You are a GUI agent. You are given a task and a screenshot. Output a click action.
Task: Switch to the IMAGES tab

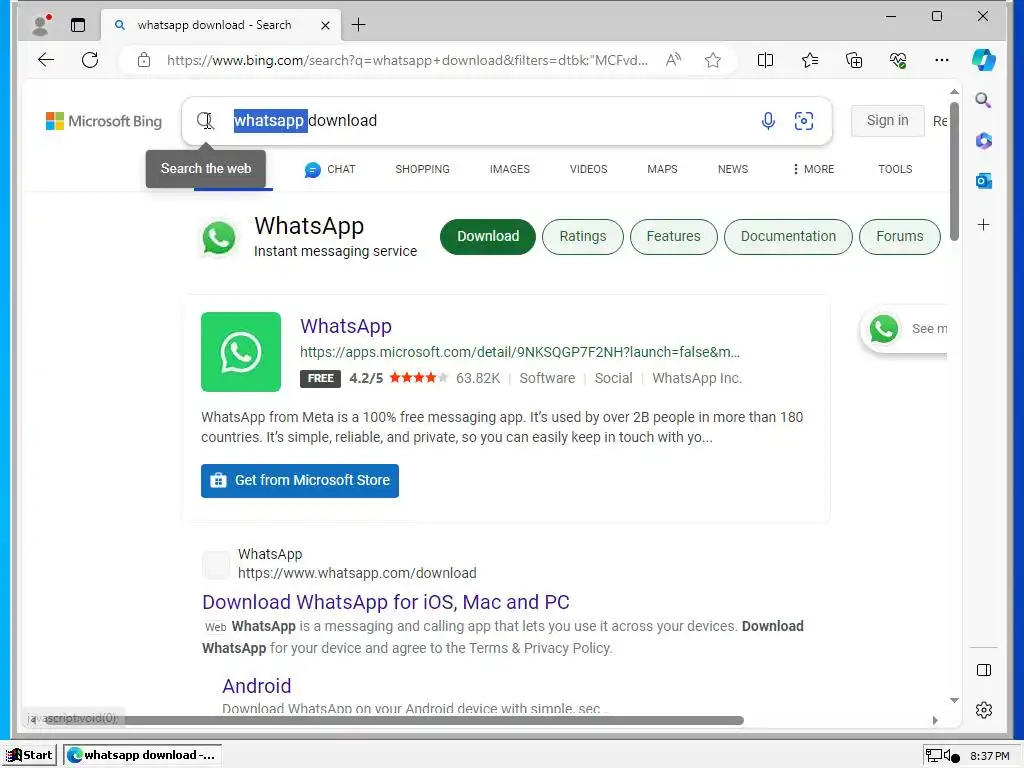coord(510,169)
